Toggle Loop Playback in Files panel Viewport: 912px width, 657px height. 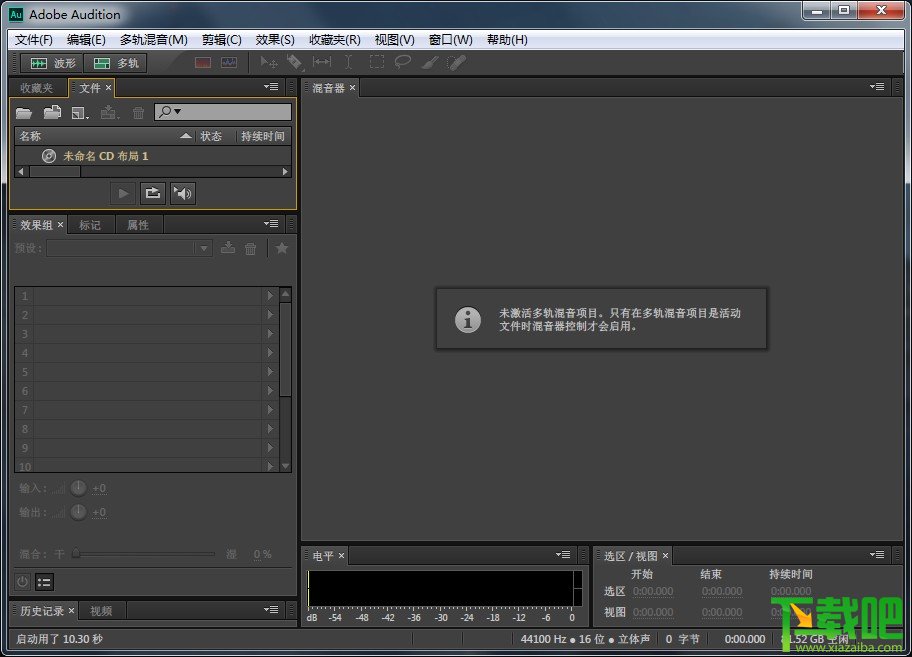click(x=152, y=194)
